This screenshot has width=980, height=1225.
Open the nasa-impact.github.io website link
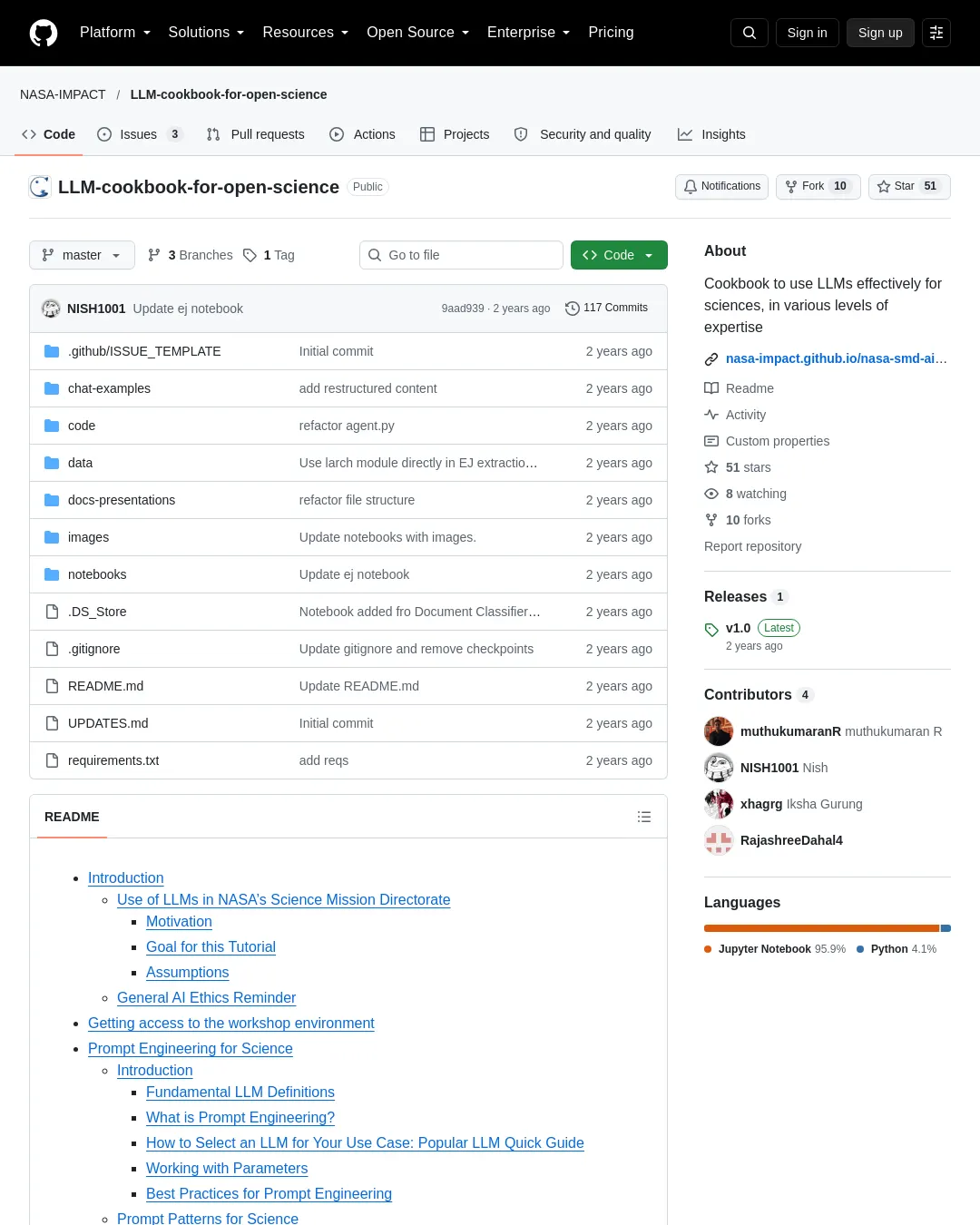coord(836,358)
